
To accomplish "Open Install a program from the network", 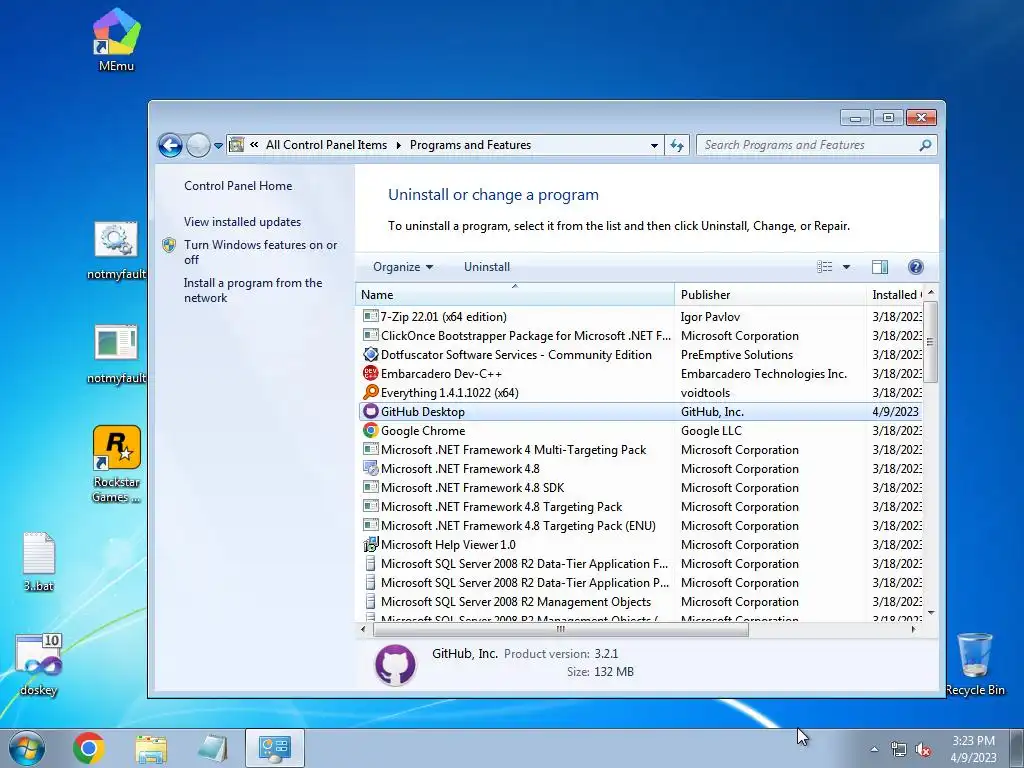I will pos(253,290).
